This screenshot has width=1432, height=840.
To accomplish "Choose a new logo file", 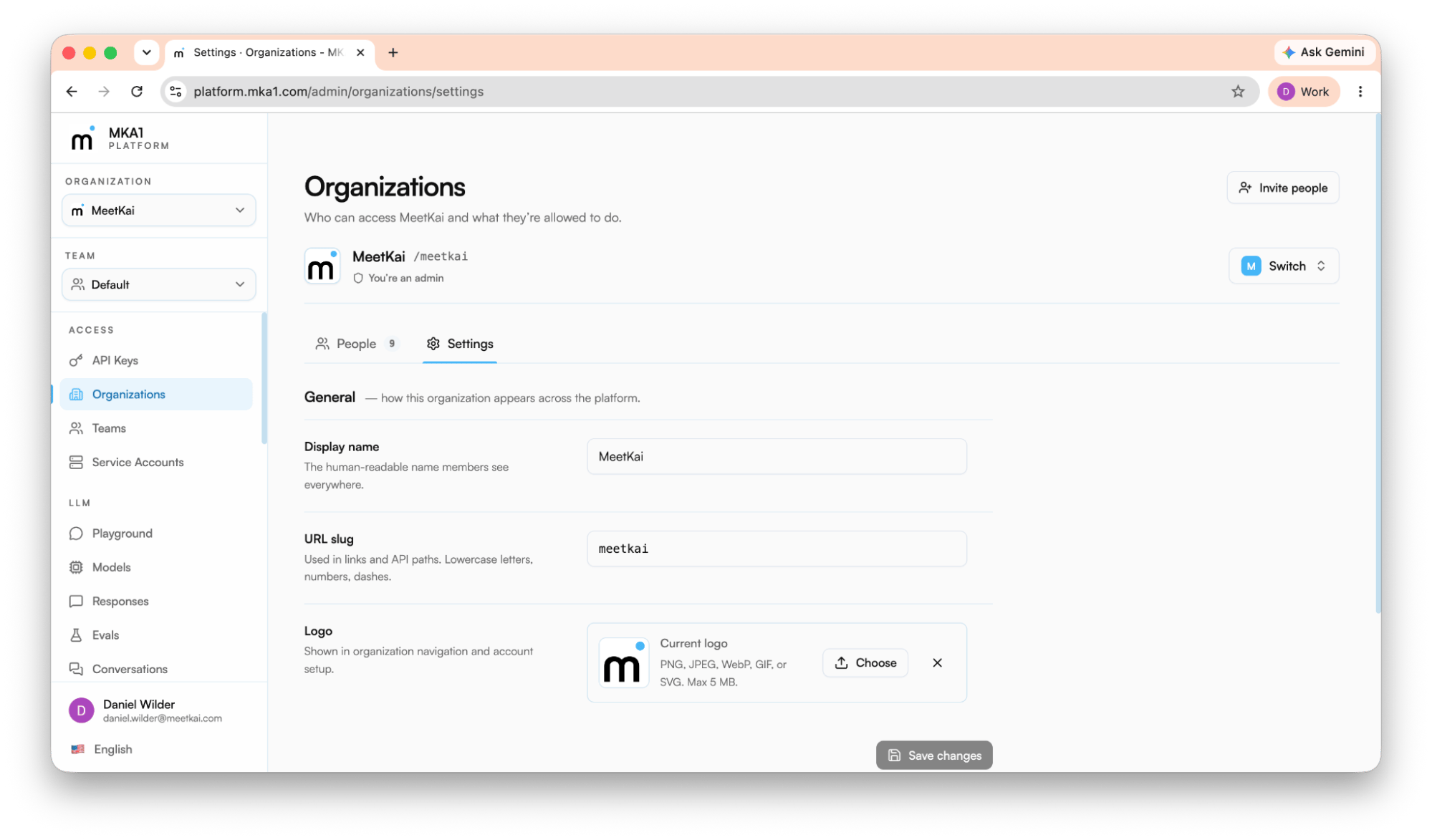I will tap(865, 662).
